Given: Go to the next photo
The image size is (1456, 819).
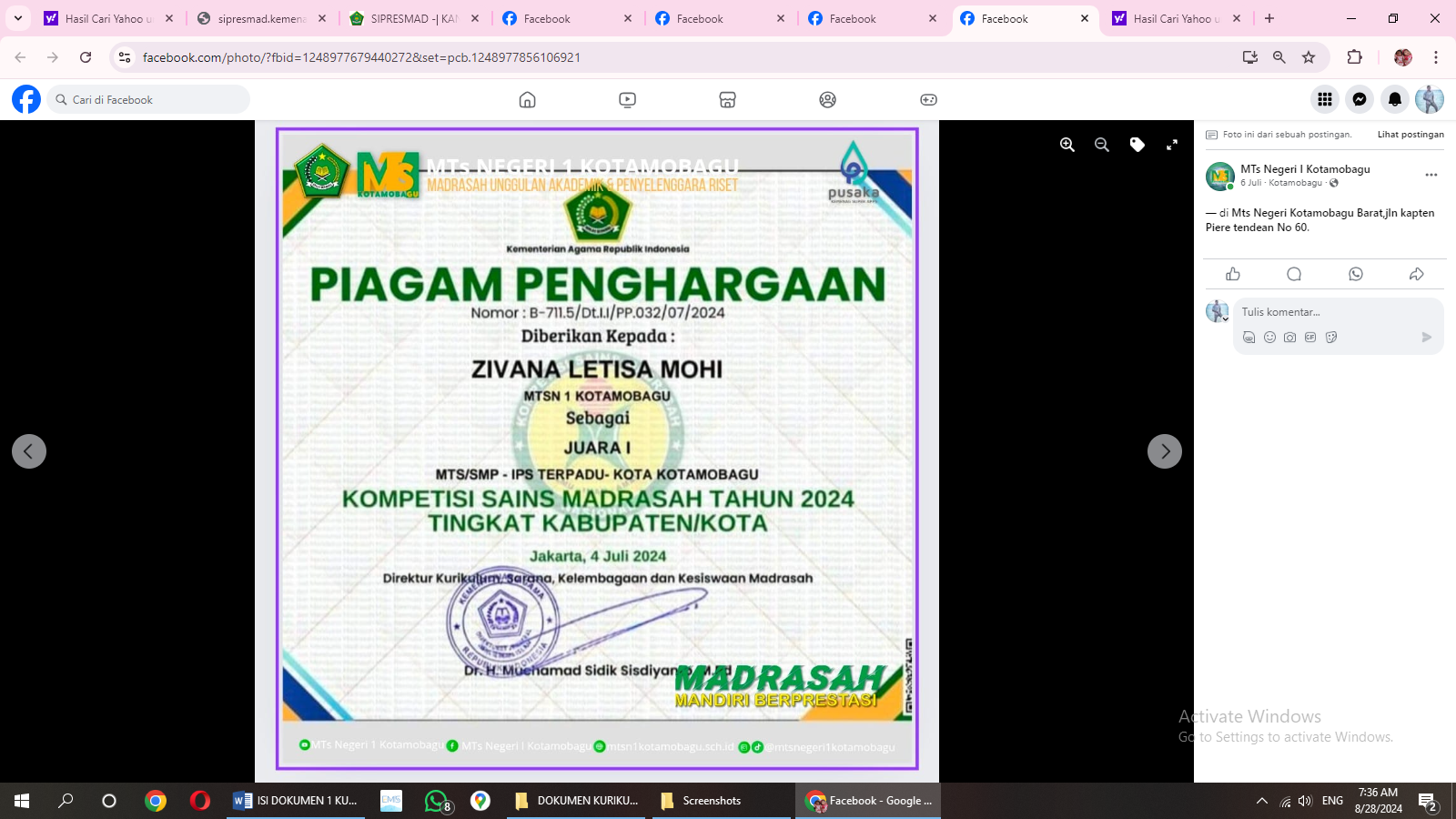Looking at the screenshot, I should 1165,451.
